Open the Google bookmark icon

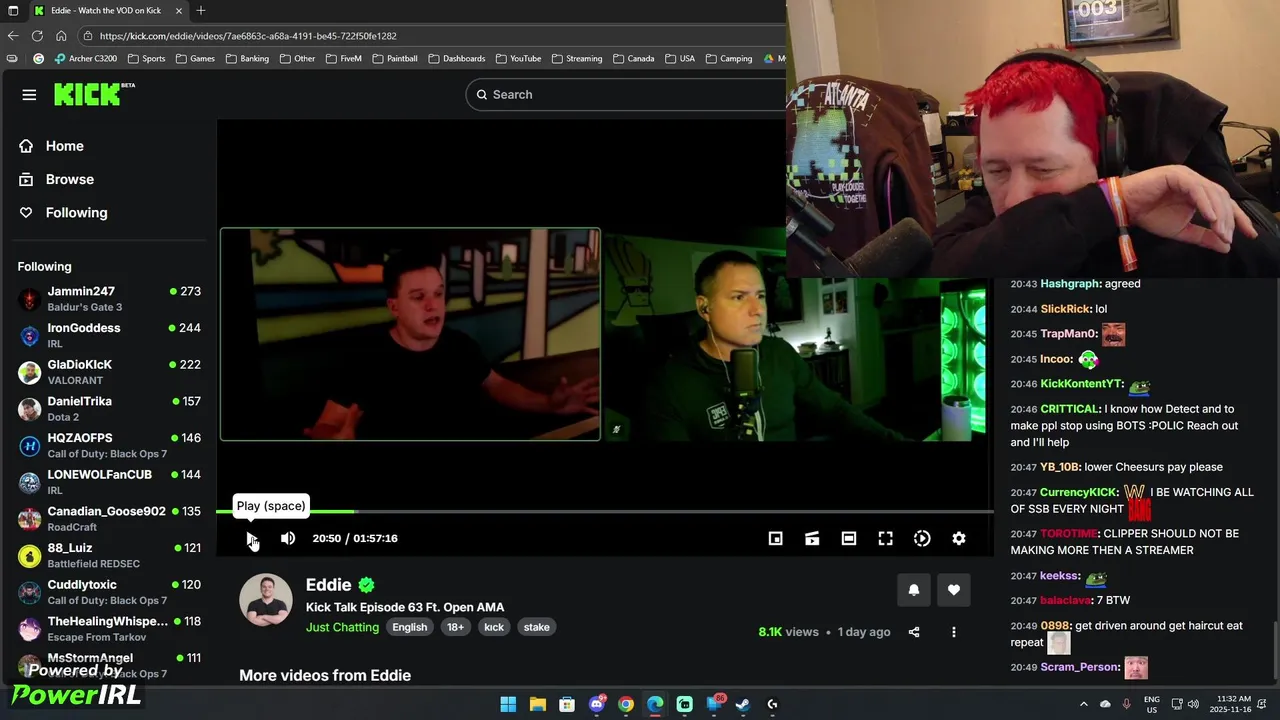(x=39, y=58)
